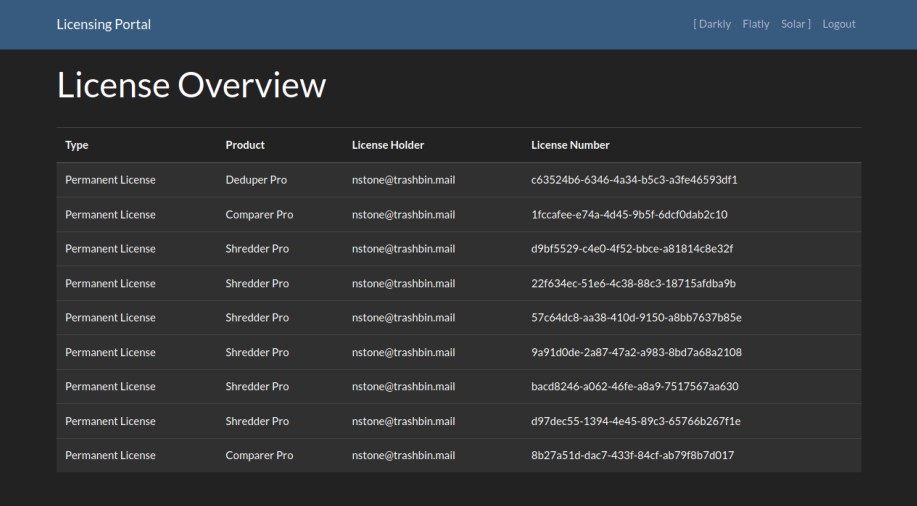917x506 pixels.
Task: Click Shredder Pro in the bacd8246 row
Action: [x=257, y=386]
